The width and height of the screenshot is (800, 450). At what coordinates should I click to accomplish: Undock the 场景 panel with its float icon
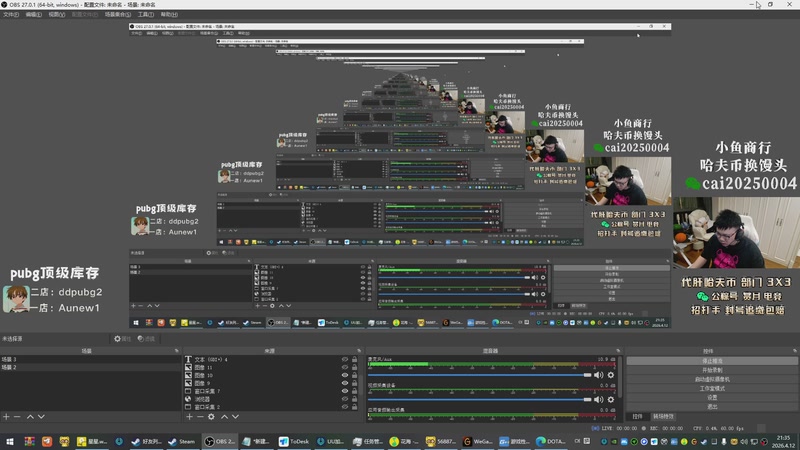pyautogui.click(x=177, y=351)
